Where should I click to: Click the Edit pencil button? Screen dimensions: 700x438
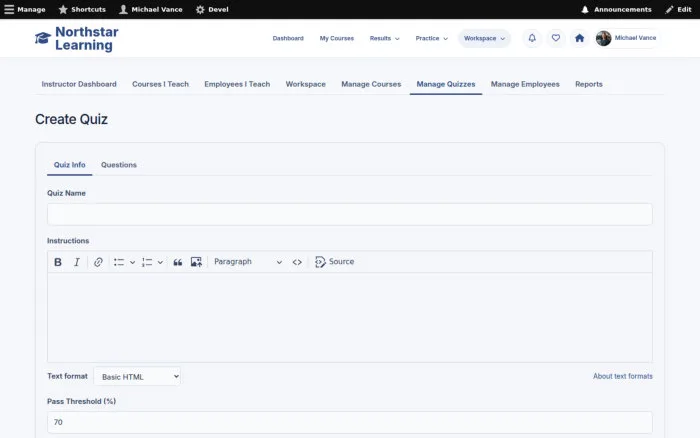pyautogui.click(x=678, y=9)
